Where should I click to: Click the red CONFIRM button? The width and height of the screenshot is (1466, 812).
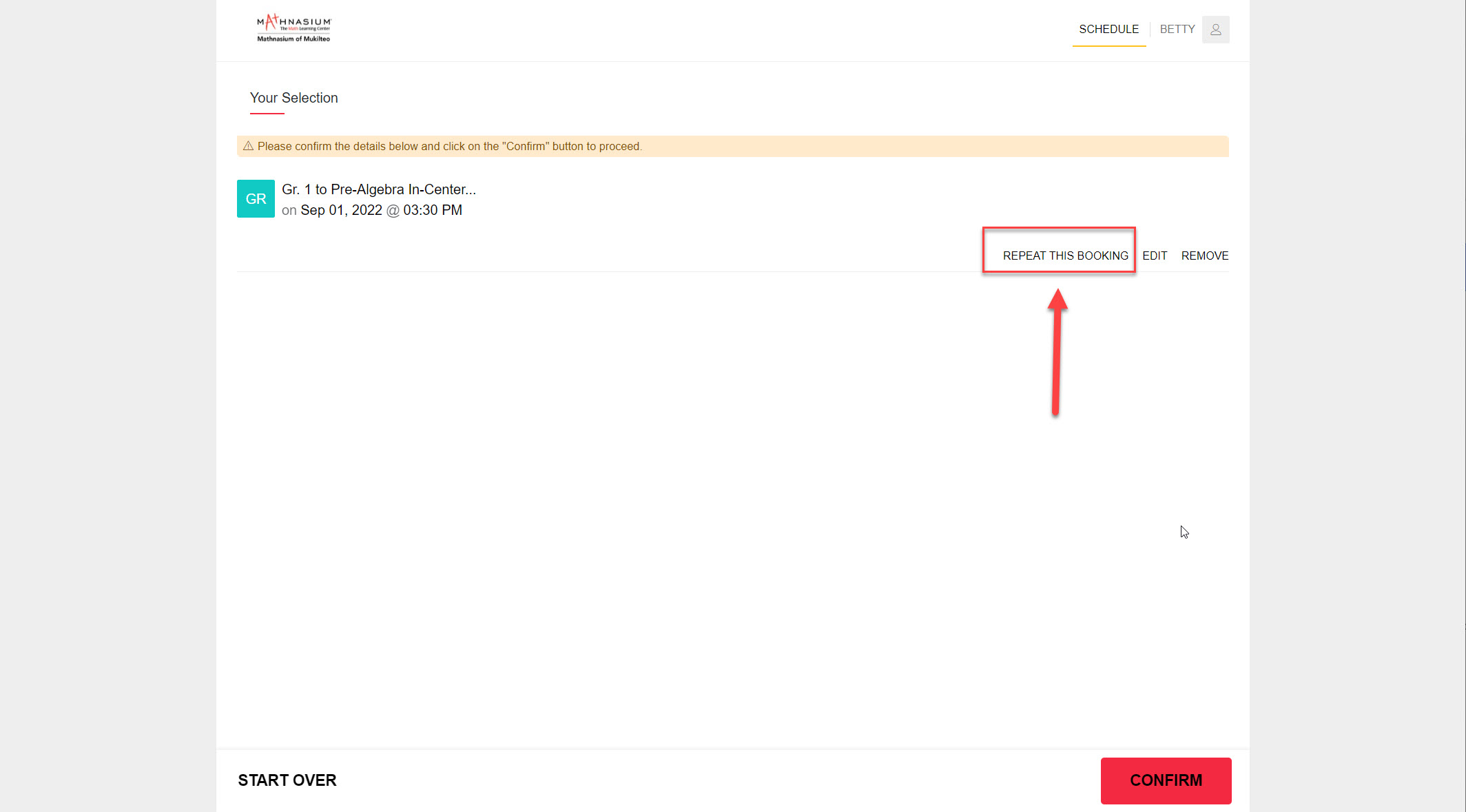[1166, 780]
